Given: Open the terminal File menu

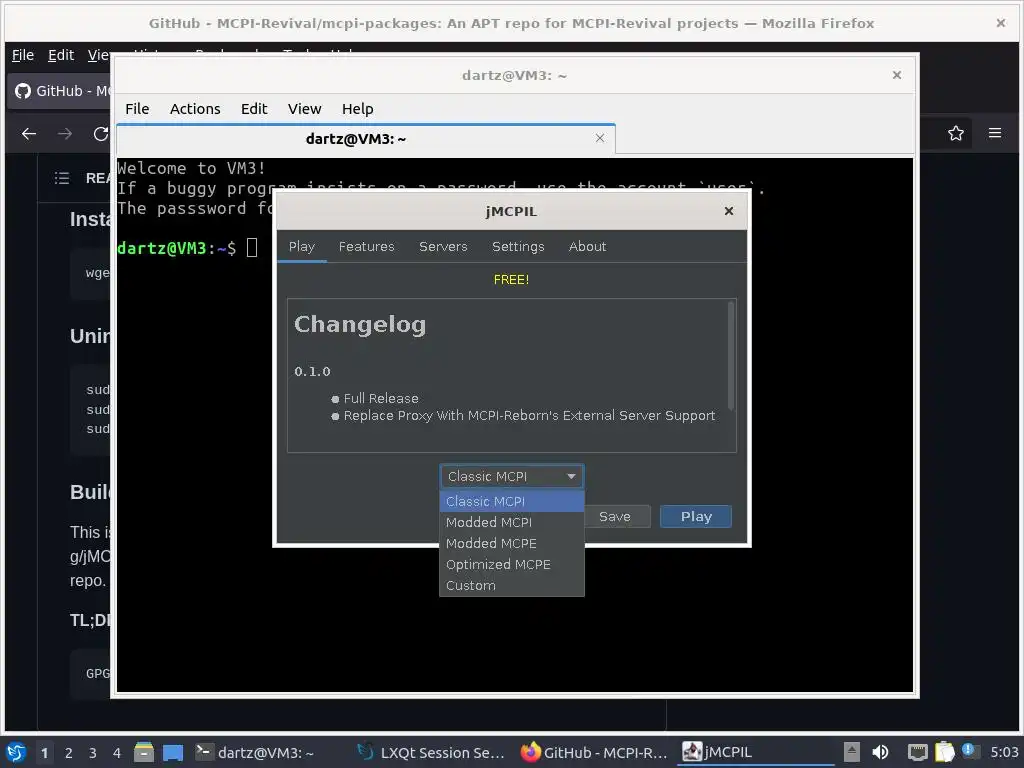Looking at the screenshot, I should tap(137, 109).
